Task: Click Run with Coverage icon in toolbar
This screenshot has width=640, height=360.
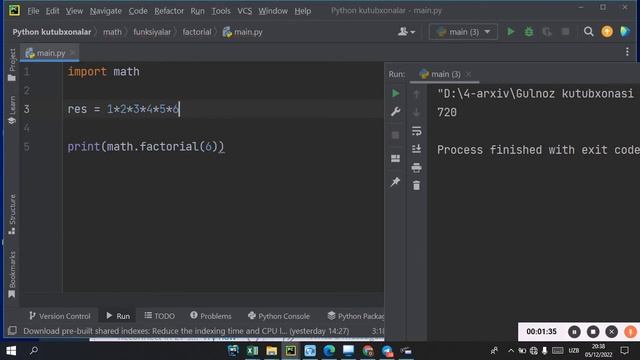Action: 547,32
